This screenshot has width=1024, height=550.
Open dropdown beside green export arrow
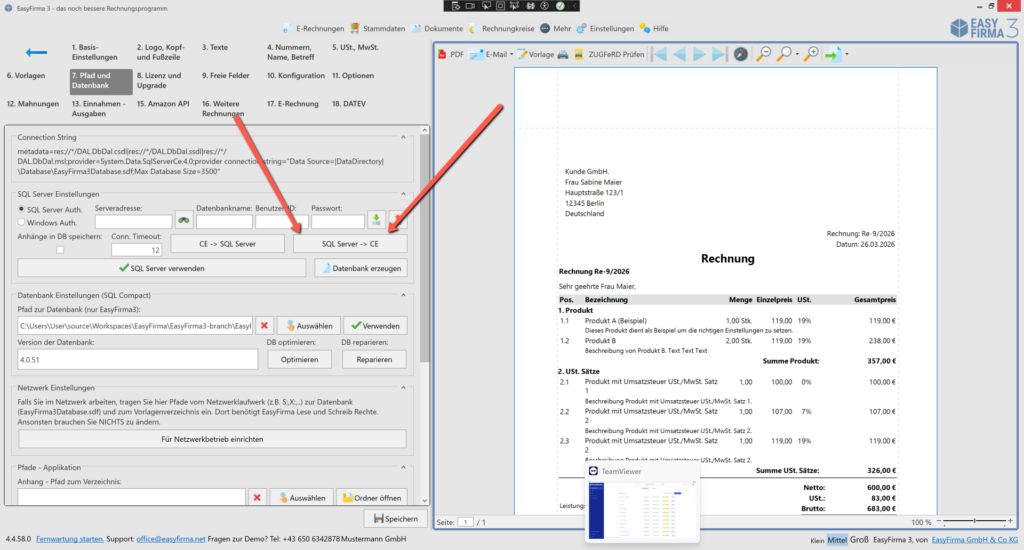pyautogui.click(x=846, y=54)
